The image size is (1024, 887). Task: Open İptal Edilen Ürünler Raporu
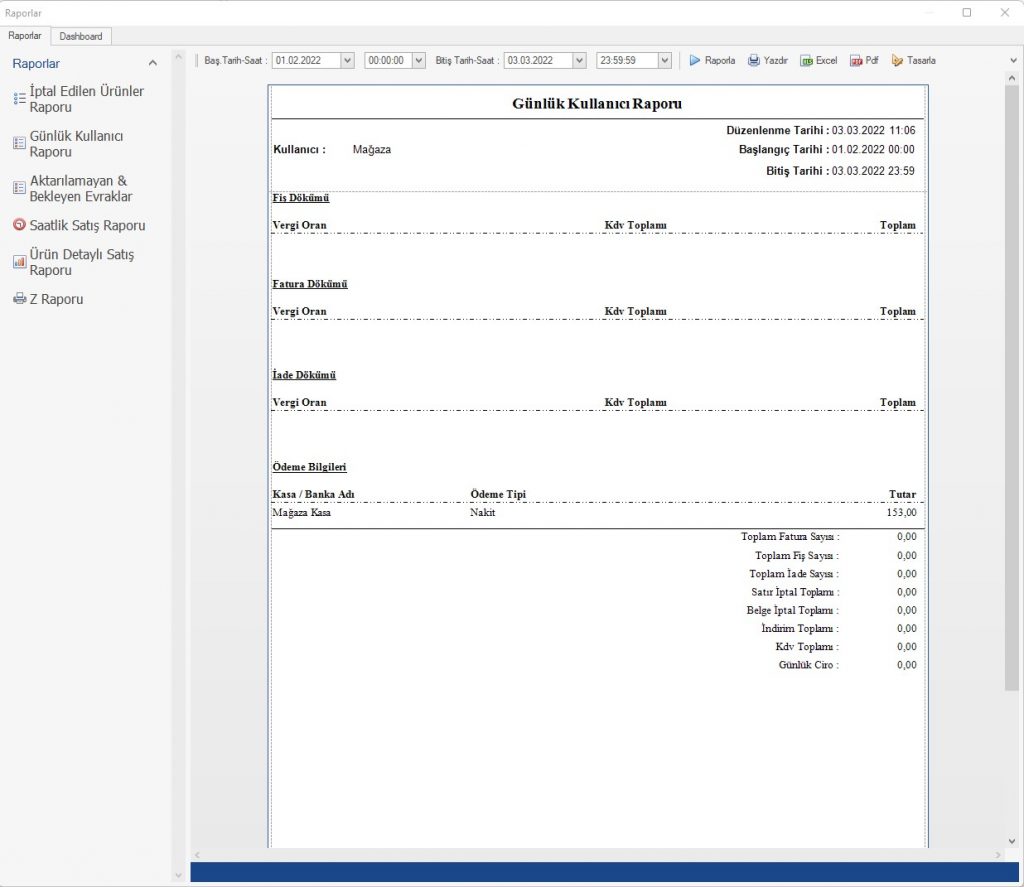pyautogui.click(x=86, y=99)
